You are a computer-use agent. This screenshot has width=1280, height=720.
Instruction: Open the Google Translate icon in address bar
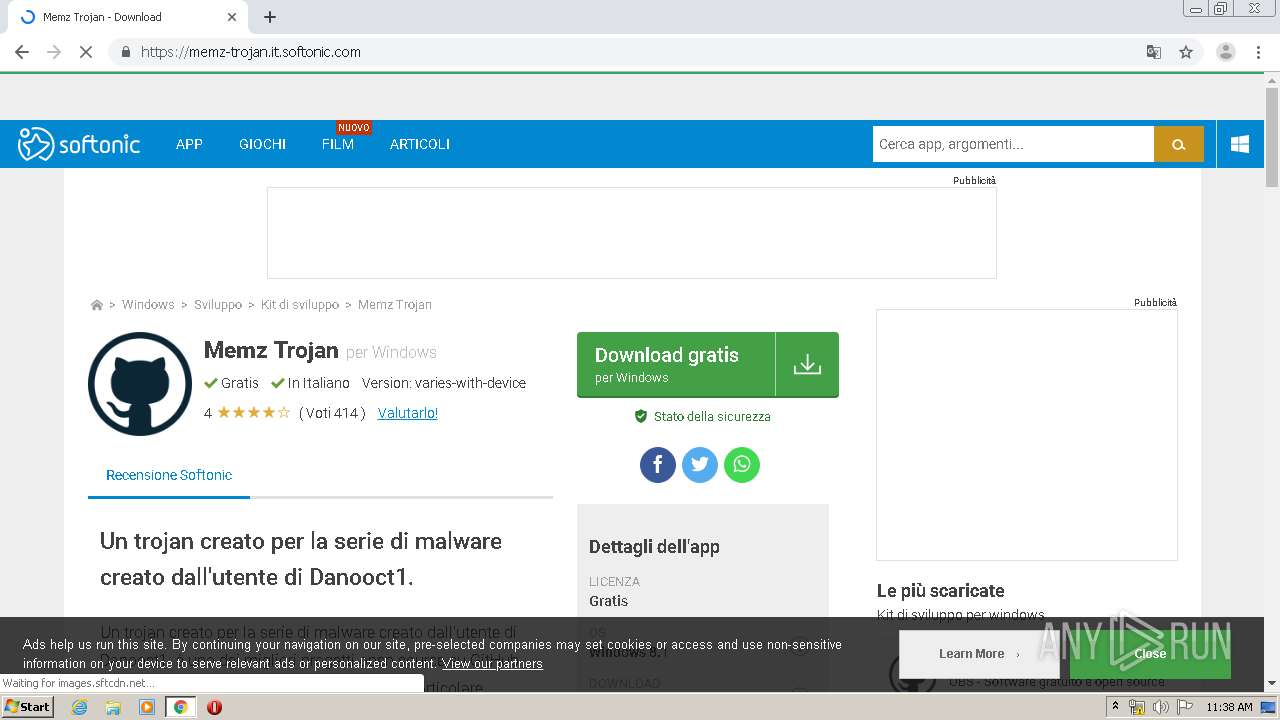tap(1153, 52)
